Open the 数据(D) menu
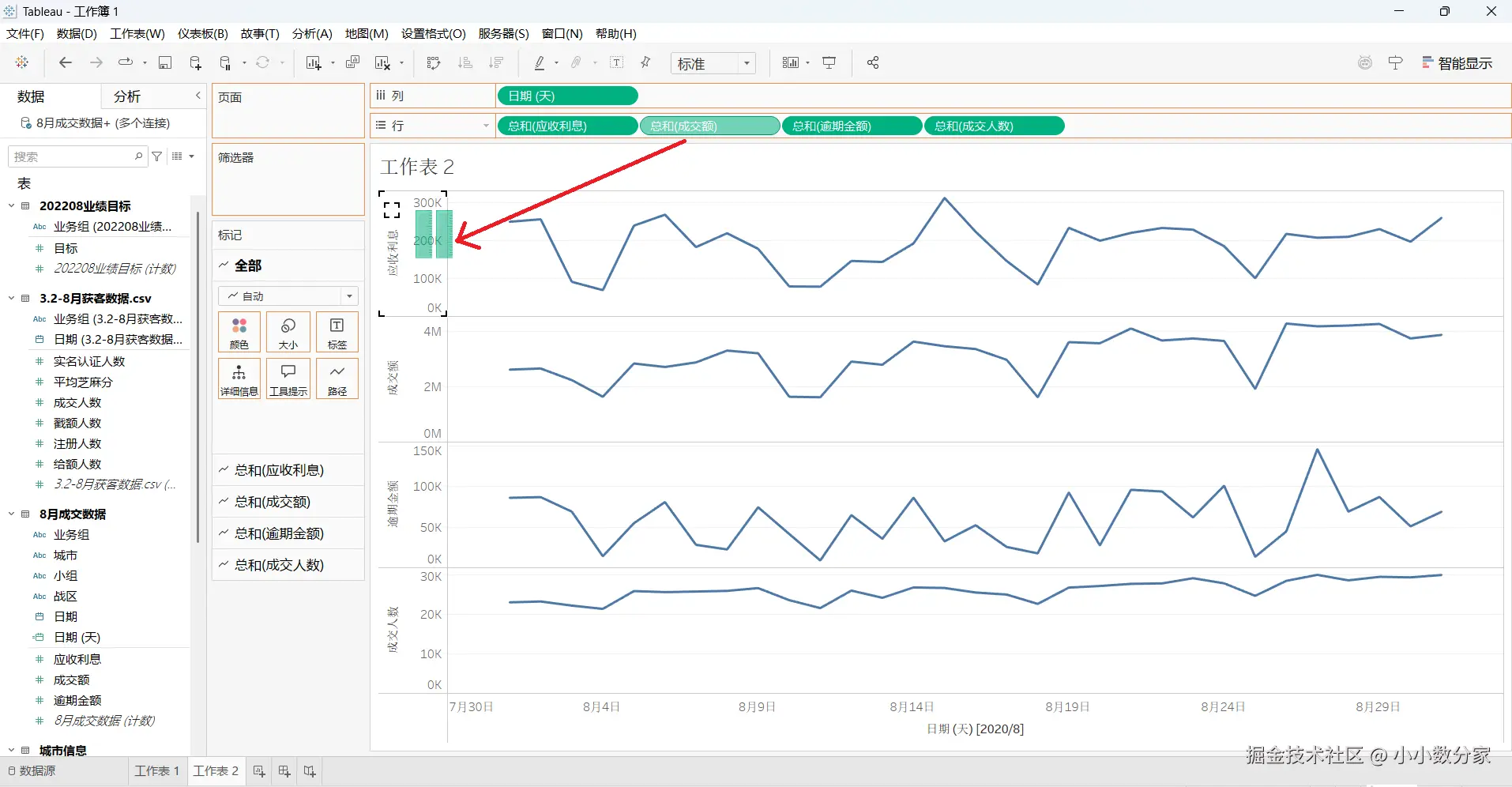The width and height of the screenshot is (1512, 787). coord(77,33)
